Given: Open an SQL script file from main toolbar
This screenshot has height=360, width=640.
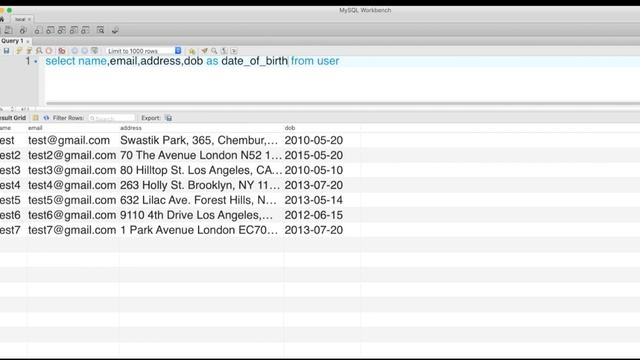Looking at the screenshot, I should [8, 30].
